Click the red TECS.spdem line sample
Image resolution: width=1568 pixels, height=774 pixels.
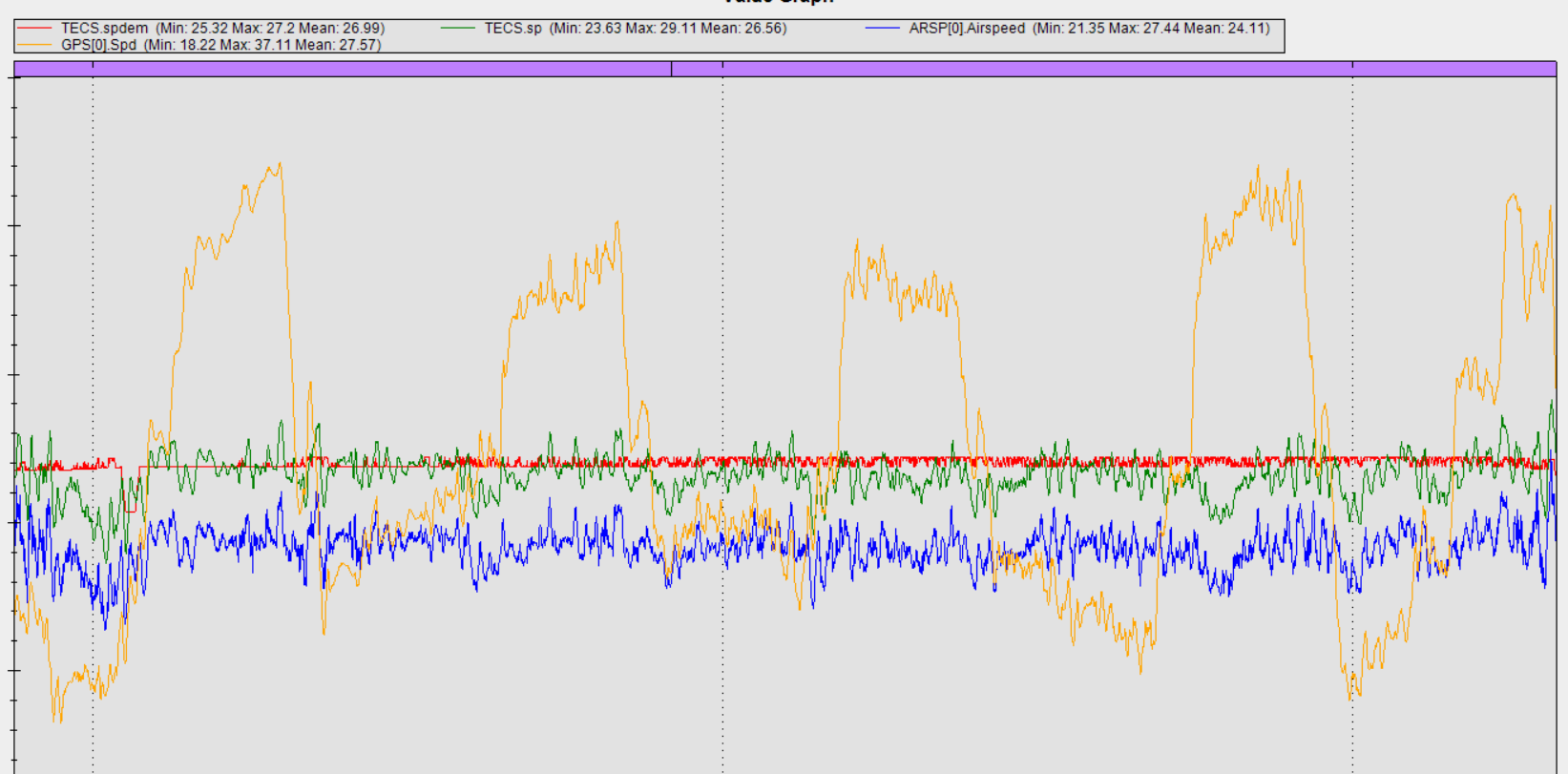(x=34, y=29)
